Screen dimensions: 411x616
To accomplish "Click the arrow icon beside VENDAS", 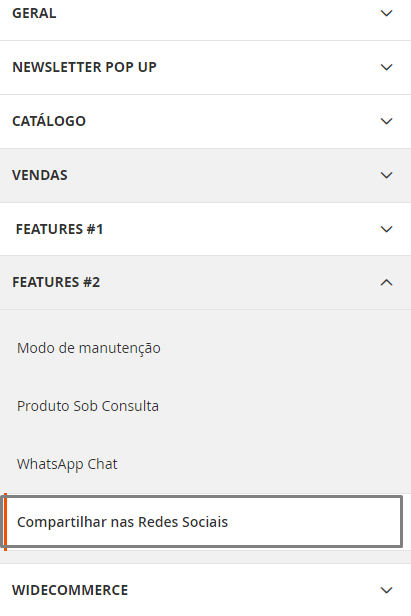I will [x=387, y=175].
